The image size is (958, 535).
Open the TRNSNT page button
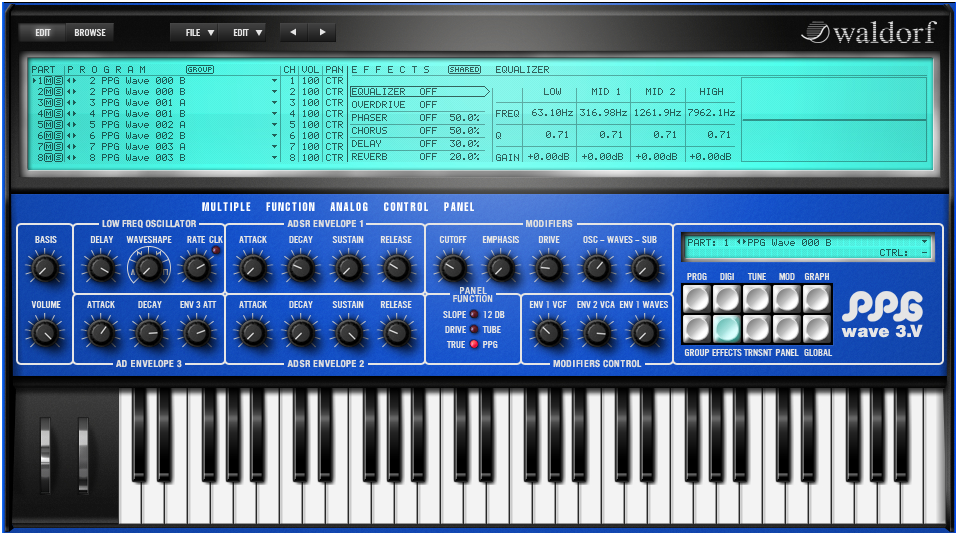click(756, 329)
